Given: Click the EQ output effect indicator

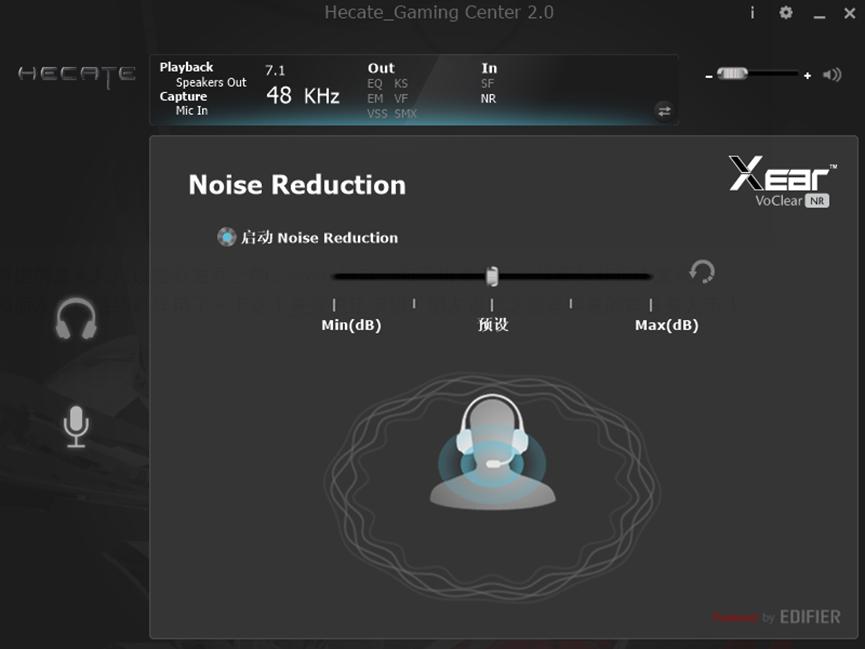Looking at the screenshot, I should point(375,84).
